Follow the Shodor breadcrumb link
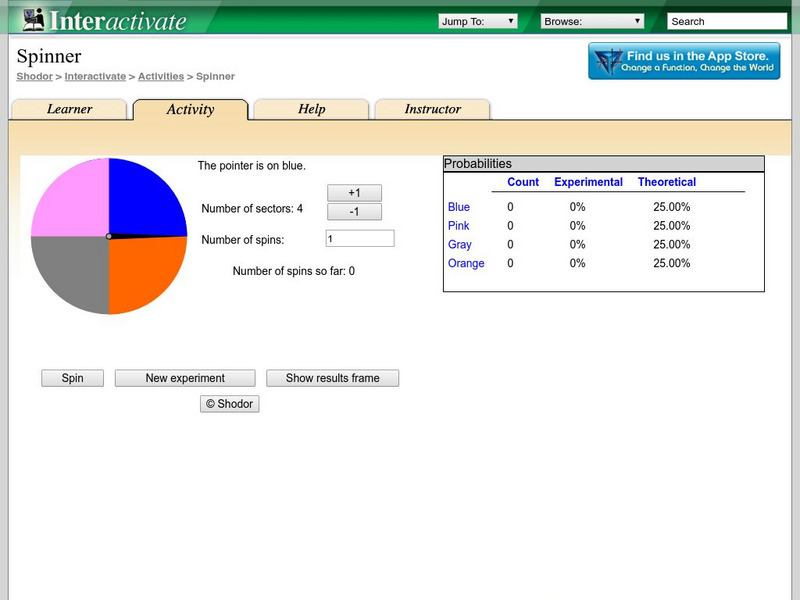800x600 pixels. tap(34, 76)
